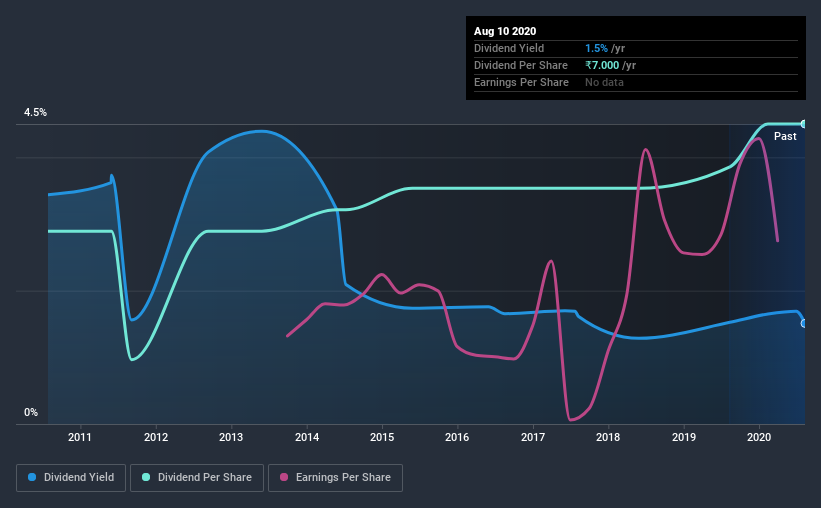This screenshot has height=508, width=821.
Task: Select the 2016 x-axis year label
Action: (457, 437)
